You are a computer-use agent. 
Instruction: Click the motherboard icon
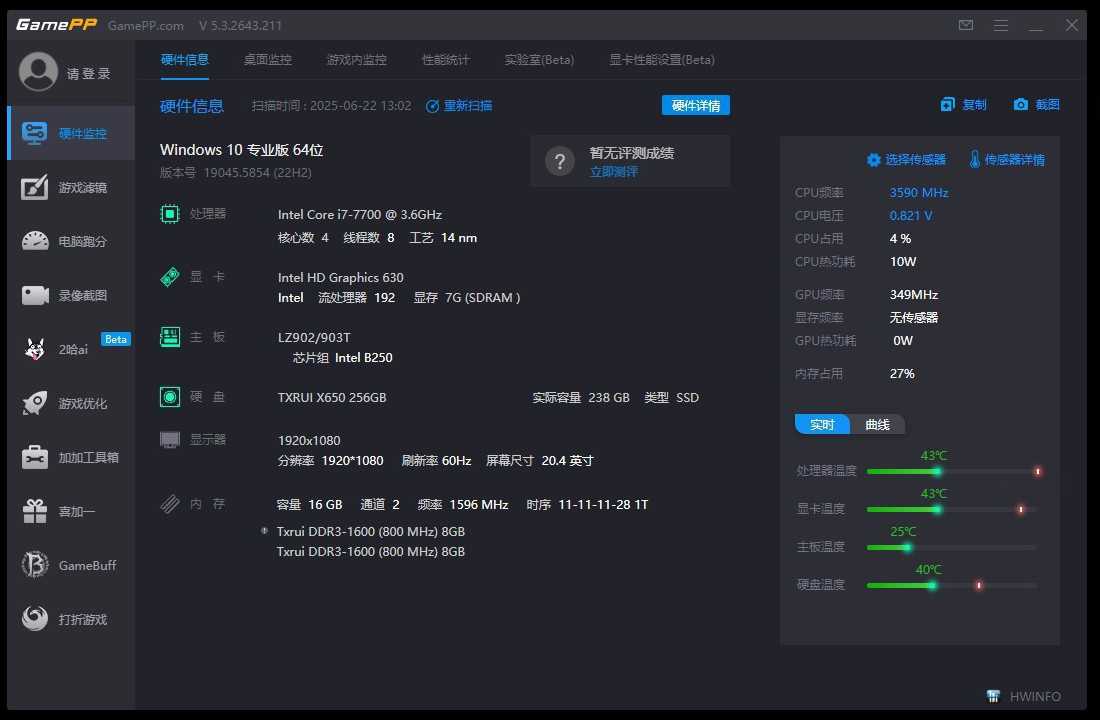pos(170,337)
